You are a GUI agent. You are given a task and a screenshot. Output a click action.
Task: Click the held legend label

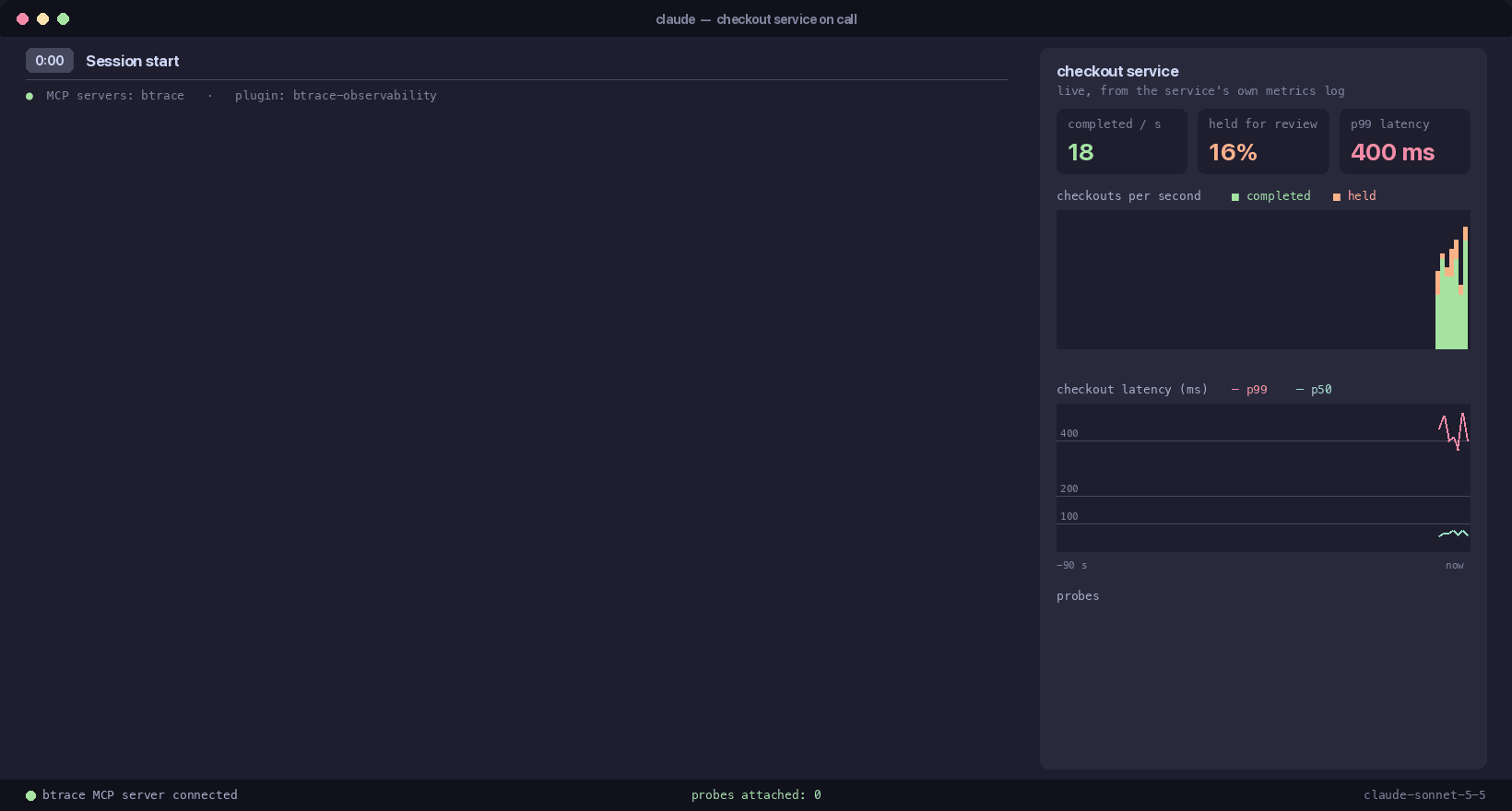pyautogui.click(x=1362, y=196)
